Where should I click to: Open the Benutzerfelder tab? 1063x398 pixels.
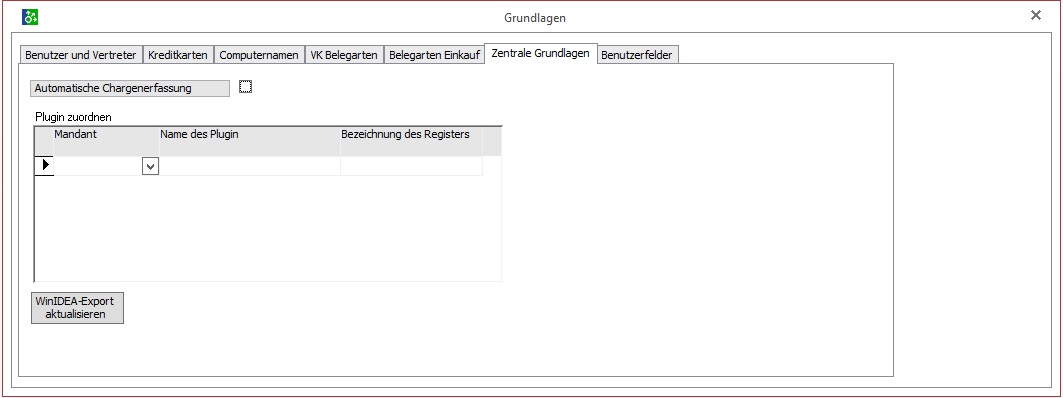(637, 55)
